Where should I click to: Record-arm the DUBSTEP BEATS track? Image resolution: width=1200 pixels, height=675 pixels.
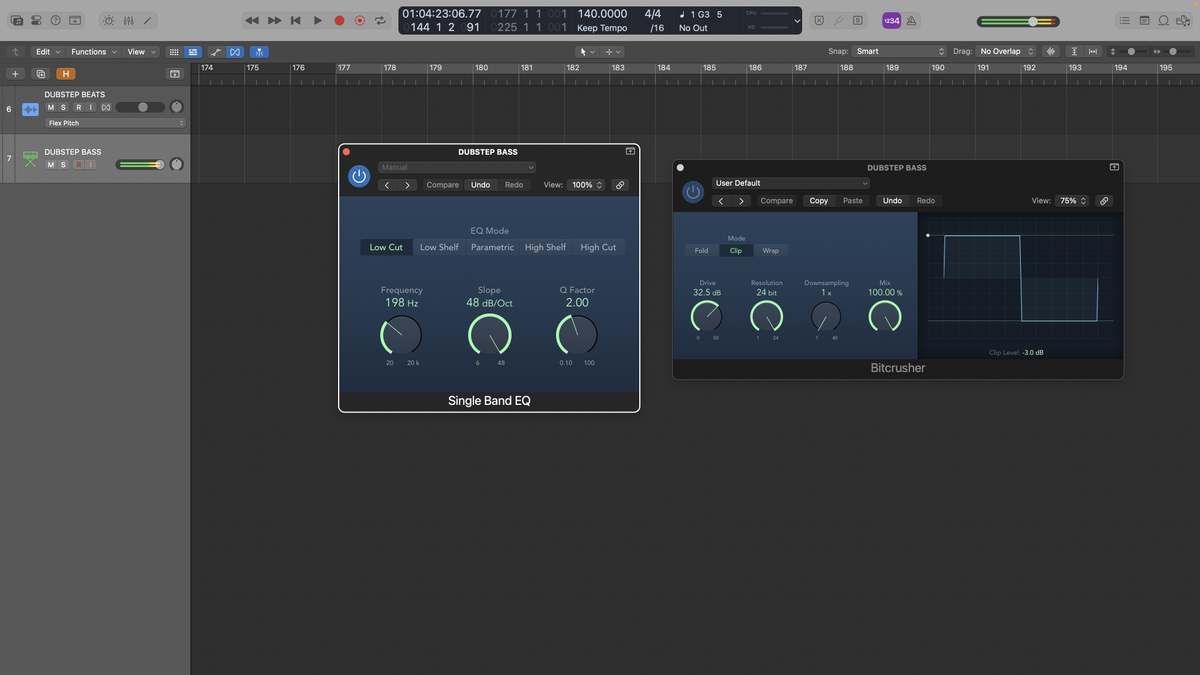[x=78, y=107]
